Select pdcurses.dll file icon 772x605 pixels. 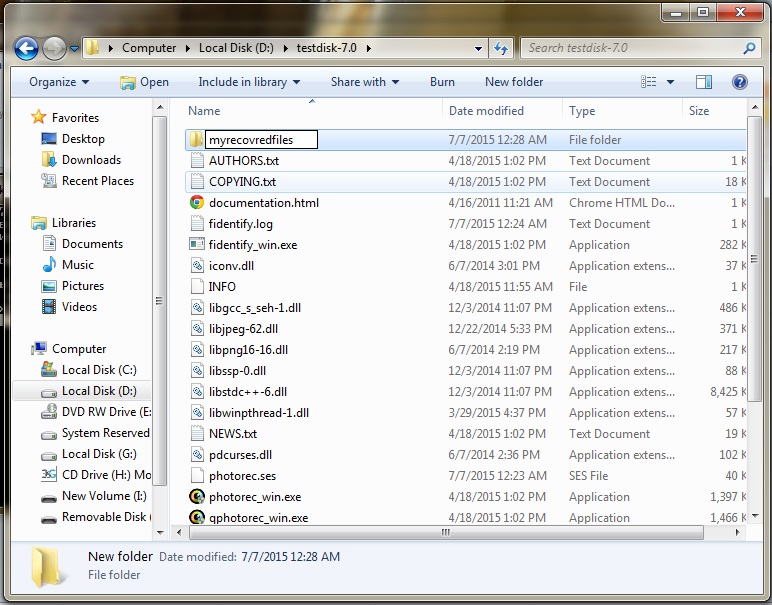click(x=197, y=454)
